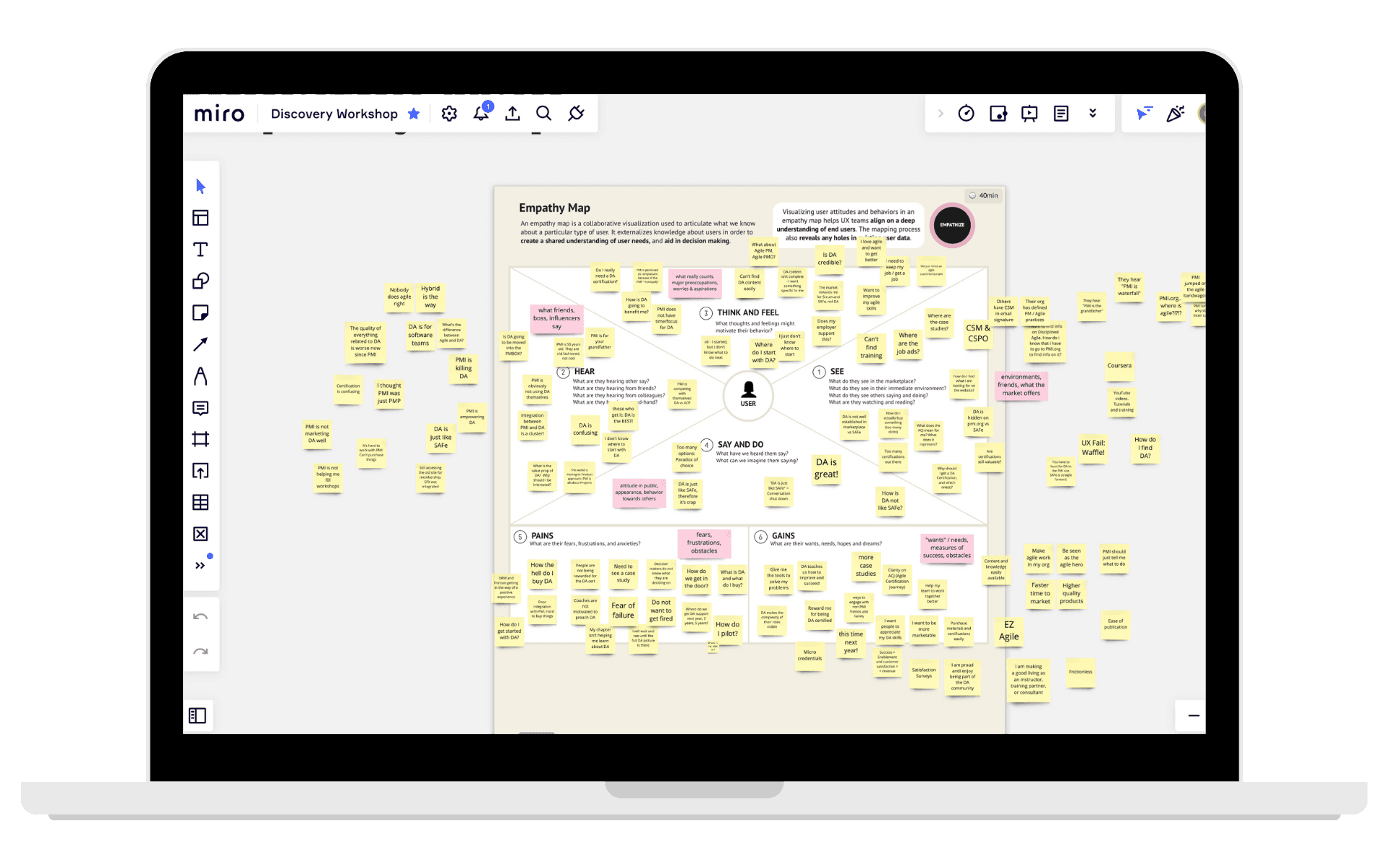This screenshot has height=868, width=1389.
Task: Click the zoom out minus button
Action: tap(1194, 715)
